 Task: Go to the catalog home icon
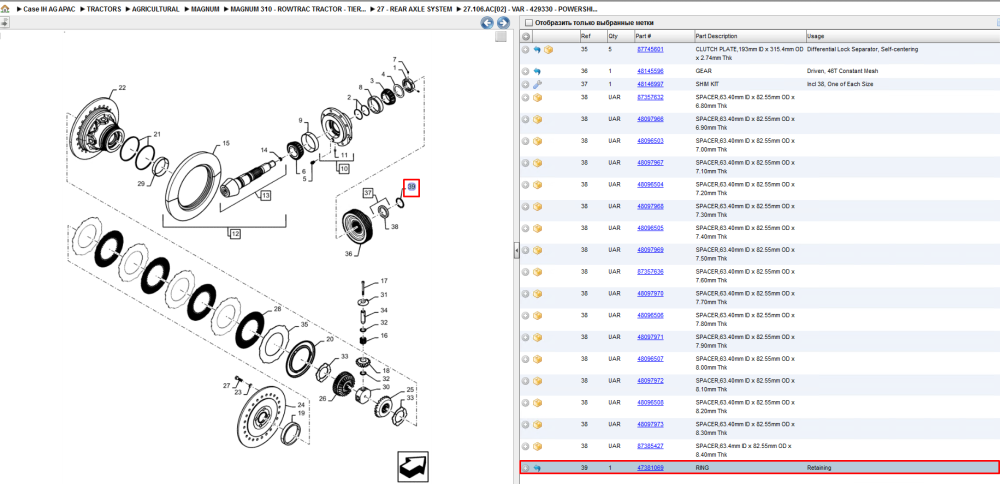click(5, 10)
